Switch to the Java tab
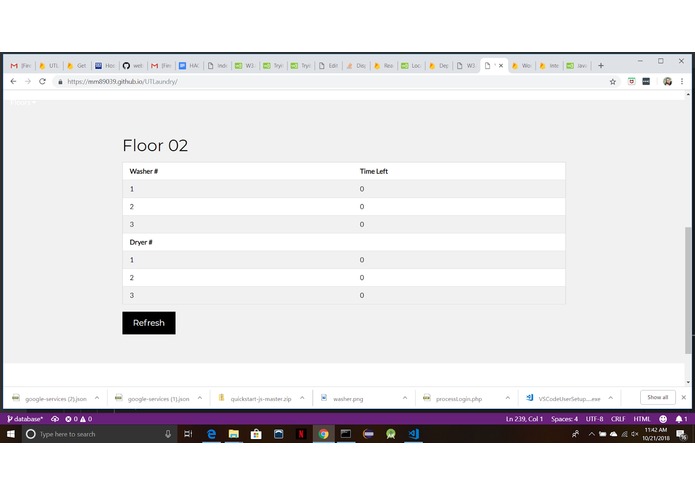695x494 pixels. pos(577,66)
